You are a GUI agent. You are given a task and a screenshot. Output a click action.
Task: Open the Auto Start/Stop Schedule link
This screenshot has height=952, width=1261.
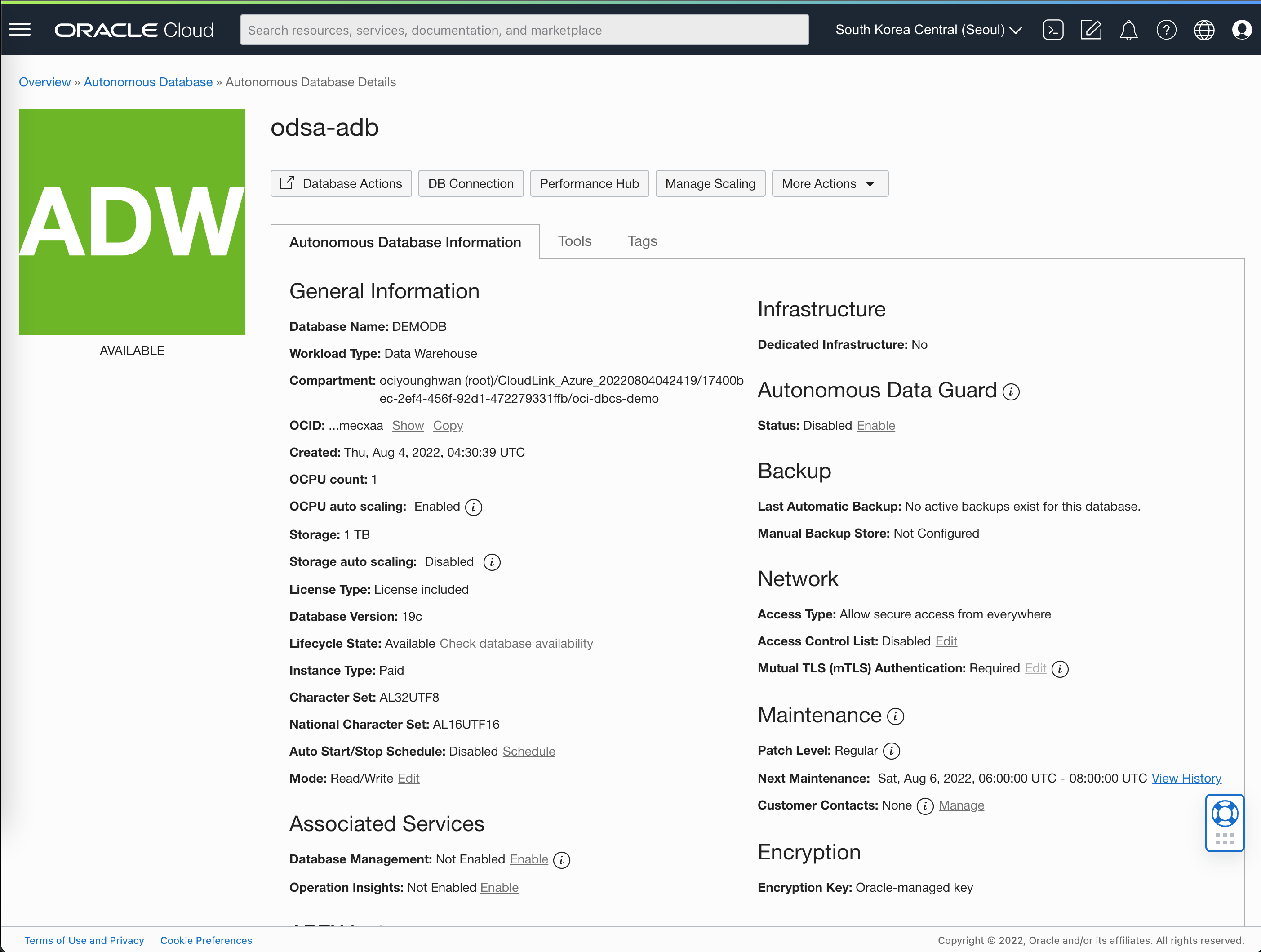point(528,752)
